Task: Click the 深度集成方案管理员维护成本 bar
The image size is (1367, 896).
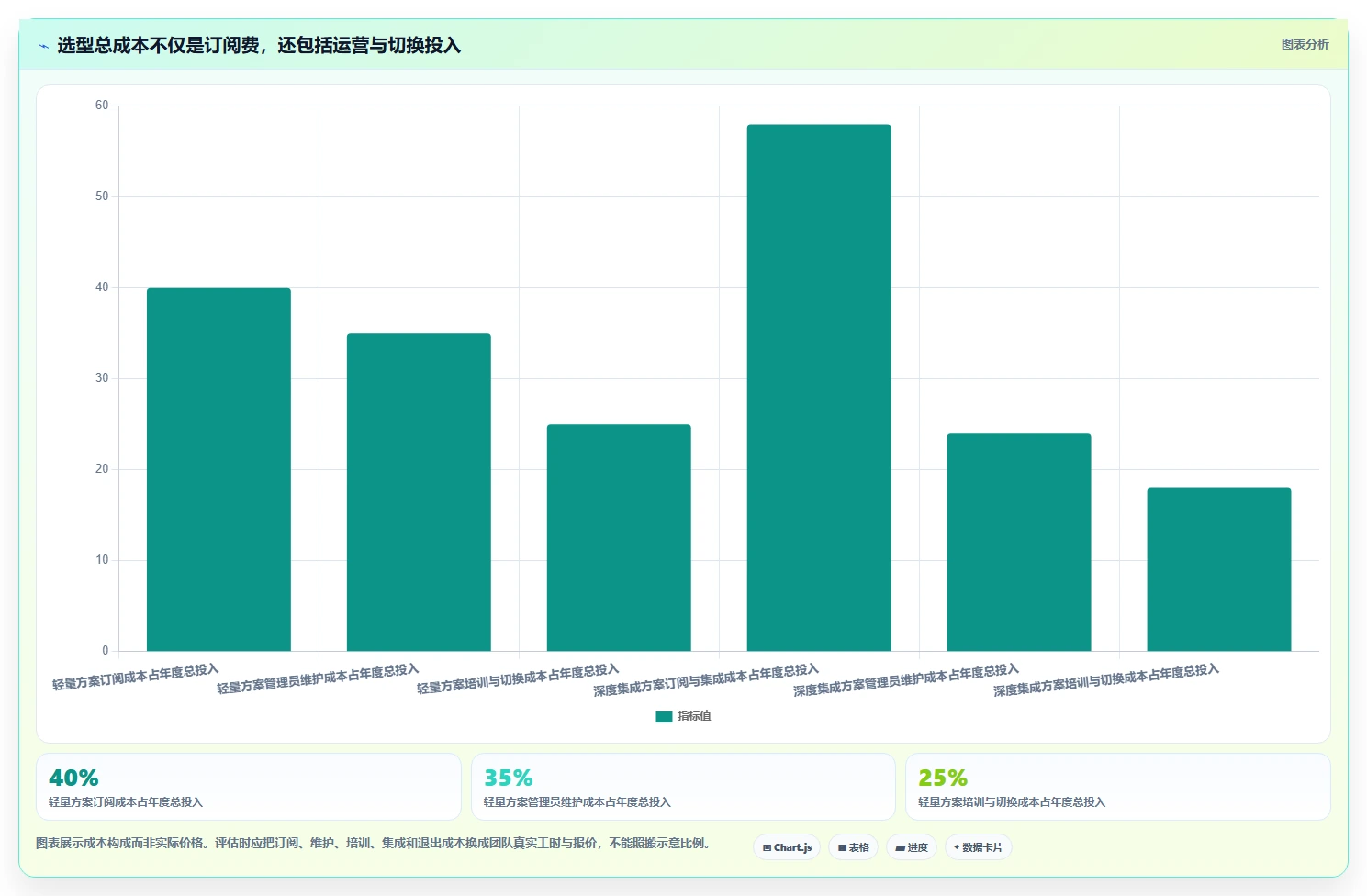Action: [1019, 542]
